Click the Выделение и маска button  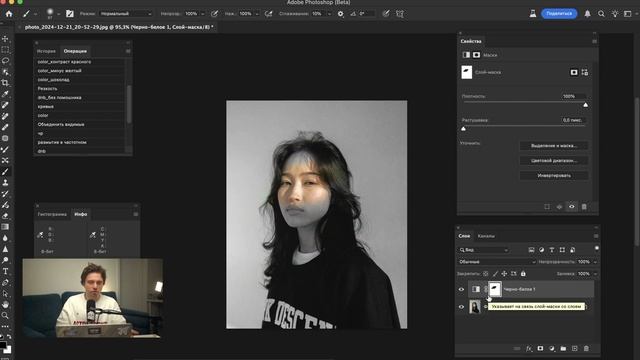click(554, 146)
